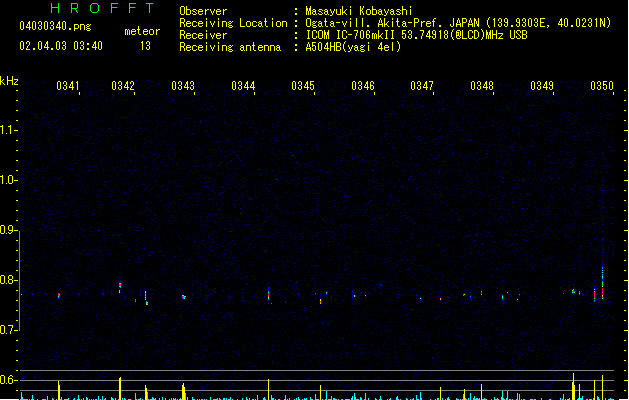Click the meteor echo just after 0342
The height and width of the screenshot is (400, 629).
(146, 298)
